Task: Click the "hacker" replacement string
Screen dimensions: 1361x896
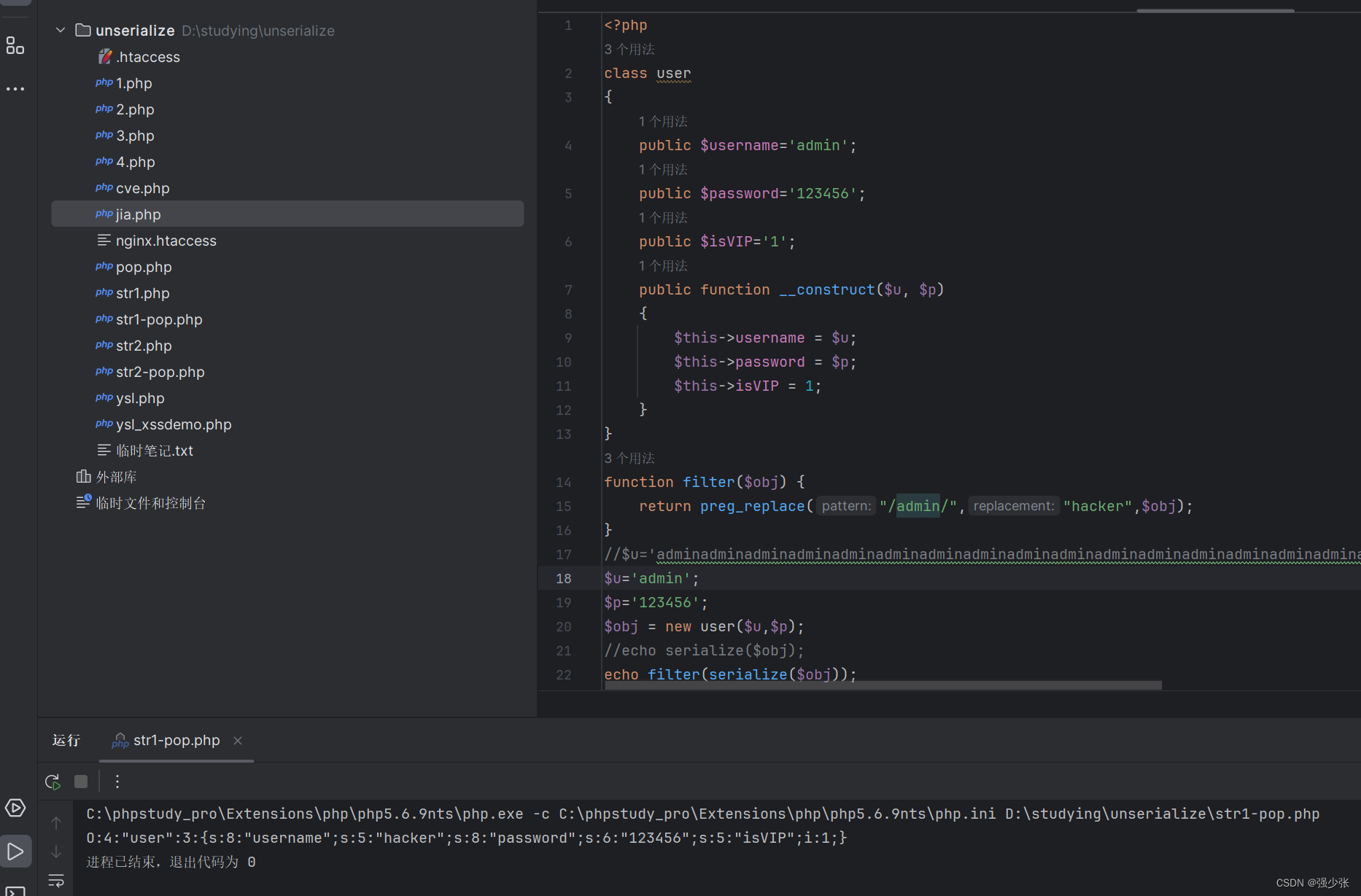Action: tap(1098, 506)
